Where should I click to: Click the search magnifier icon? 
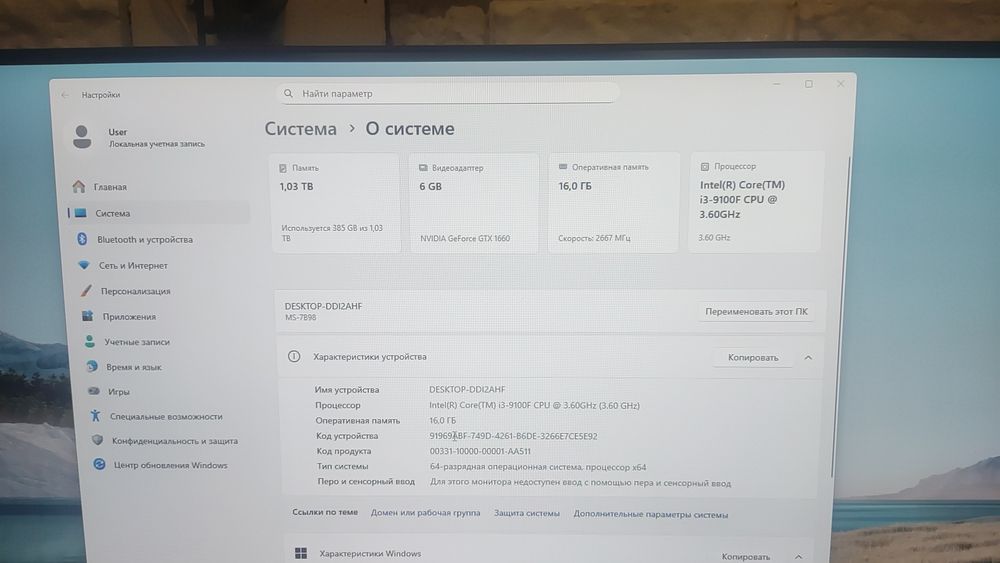[x=288, y=94]
